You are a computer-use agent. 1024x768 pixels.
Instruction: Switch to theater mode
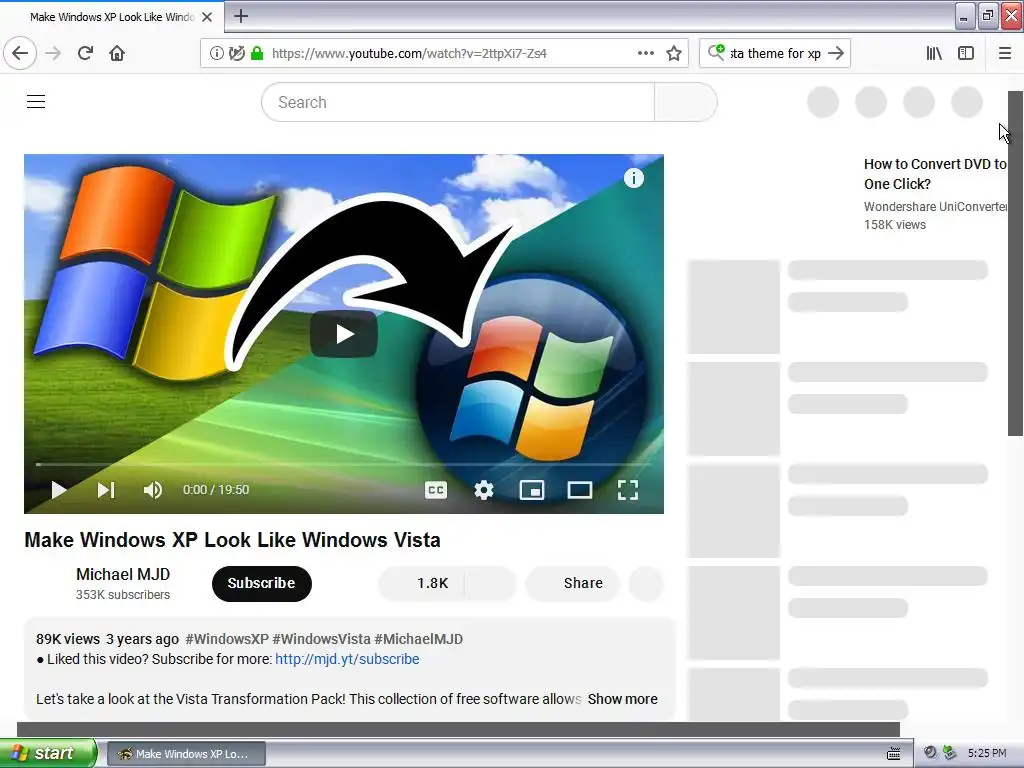[579, 490]
